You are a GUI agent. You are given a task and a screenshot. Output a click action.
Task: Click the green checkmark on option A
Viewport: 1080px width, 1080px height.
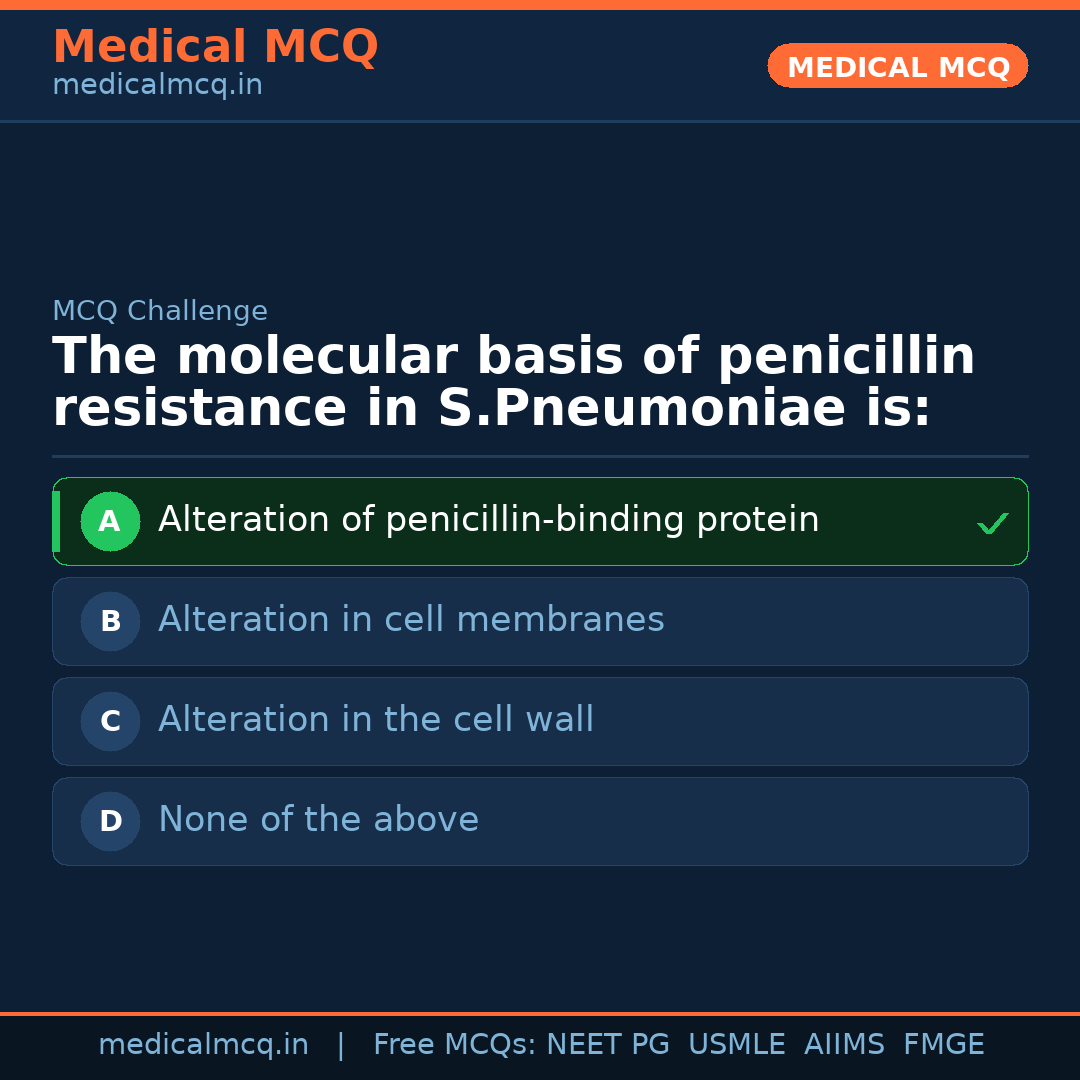992,523
